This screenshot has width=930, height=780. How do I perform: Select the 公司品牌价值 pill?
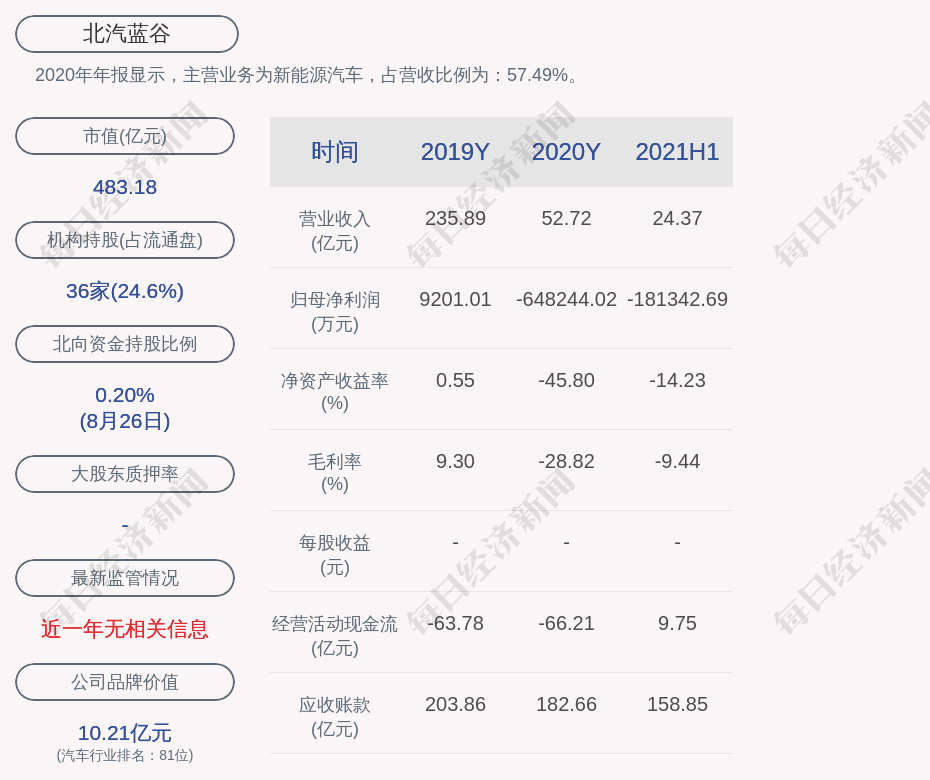(x=125, y=682)
